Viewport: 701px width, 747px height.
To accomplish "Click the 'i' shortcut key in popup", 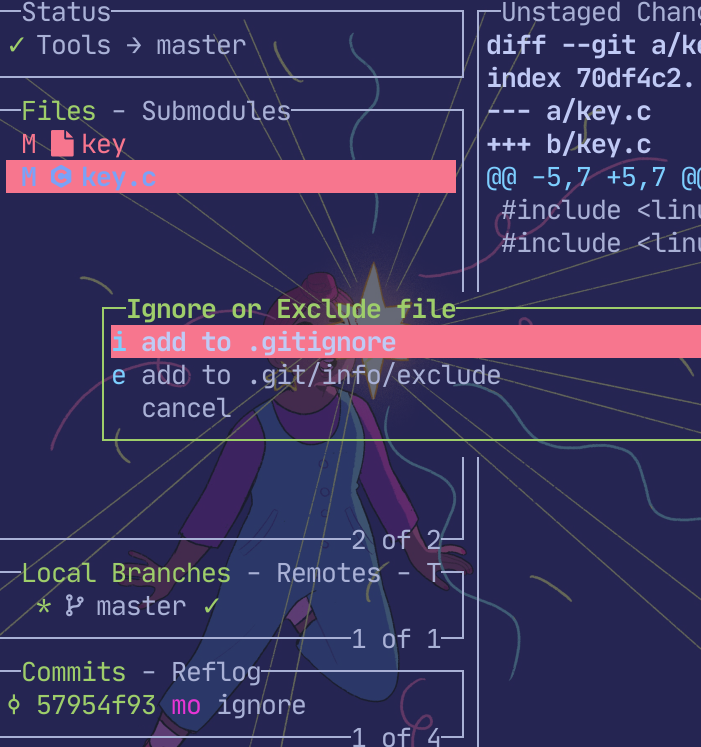I will point(119,342).
